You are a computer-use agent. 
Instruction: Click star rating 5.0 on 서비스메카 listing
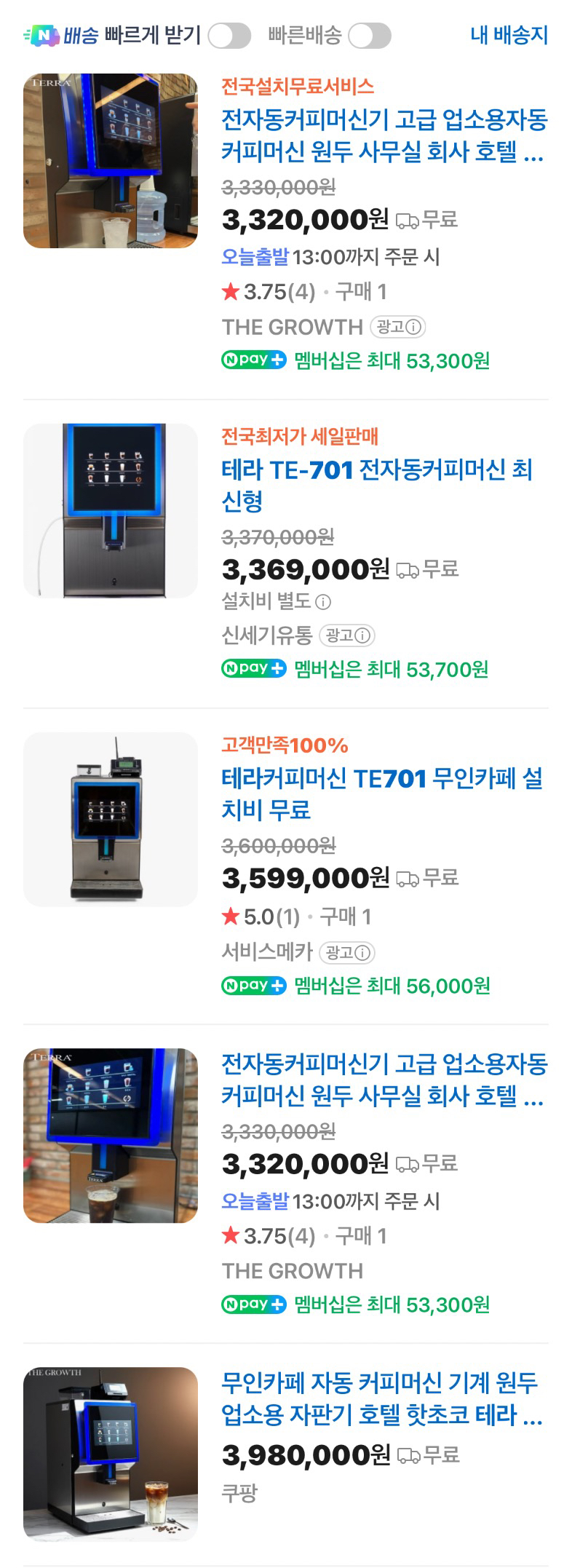click(260, 917)
